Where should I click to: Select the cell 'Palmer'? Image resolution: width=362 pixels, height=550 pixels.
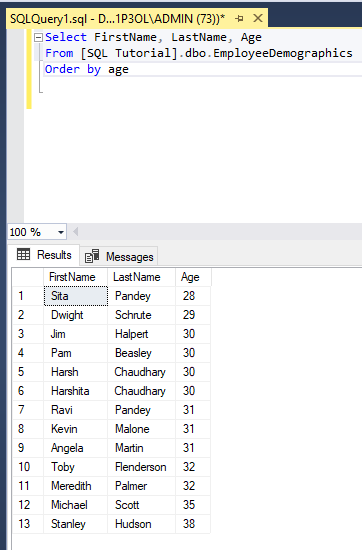pos(141,486)
